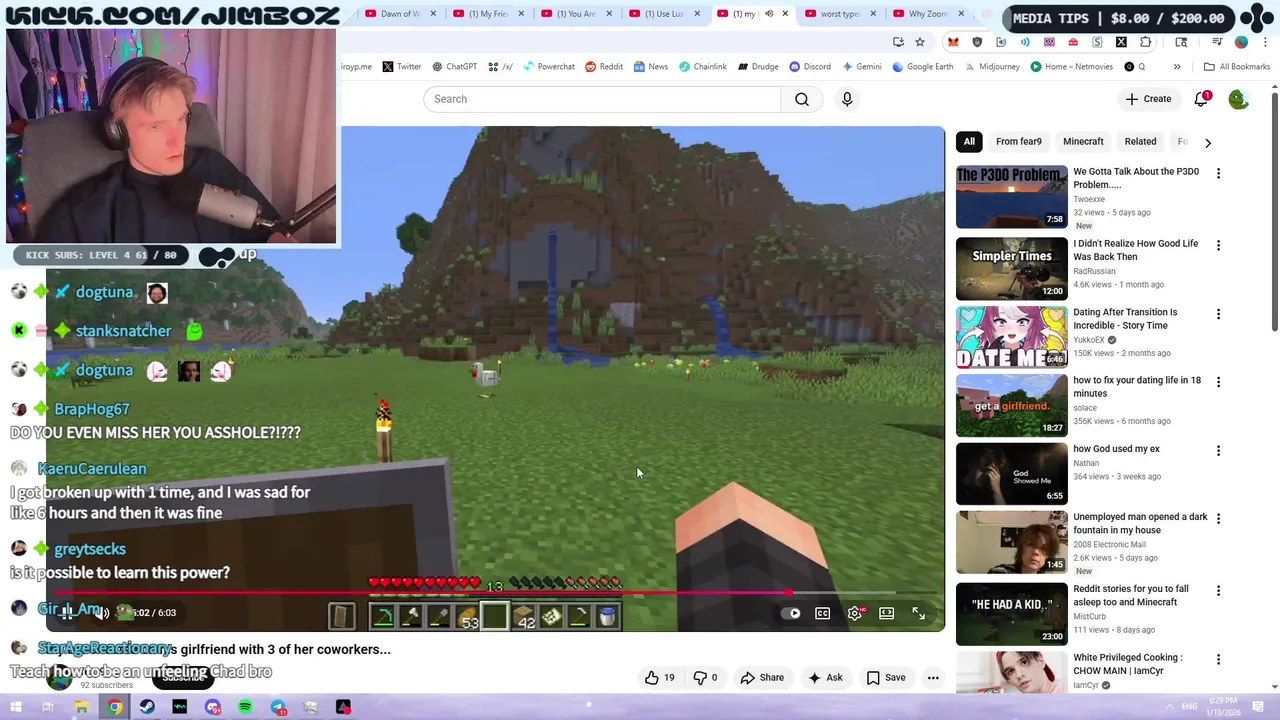Viewport: 1280px width, 720px height.
Task: Open 'The P3D0 Problem' video thumbnail
Action: (x=1011, y=197)
